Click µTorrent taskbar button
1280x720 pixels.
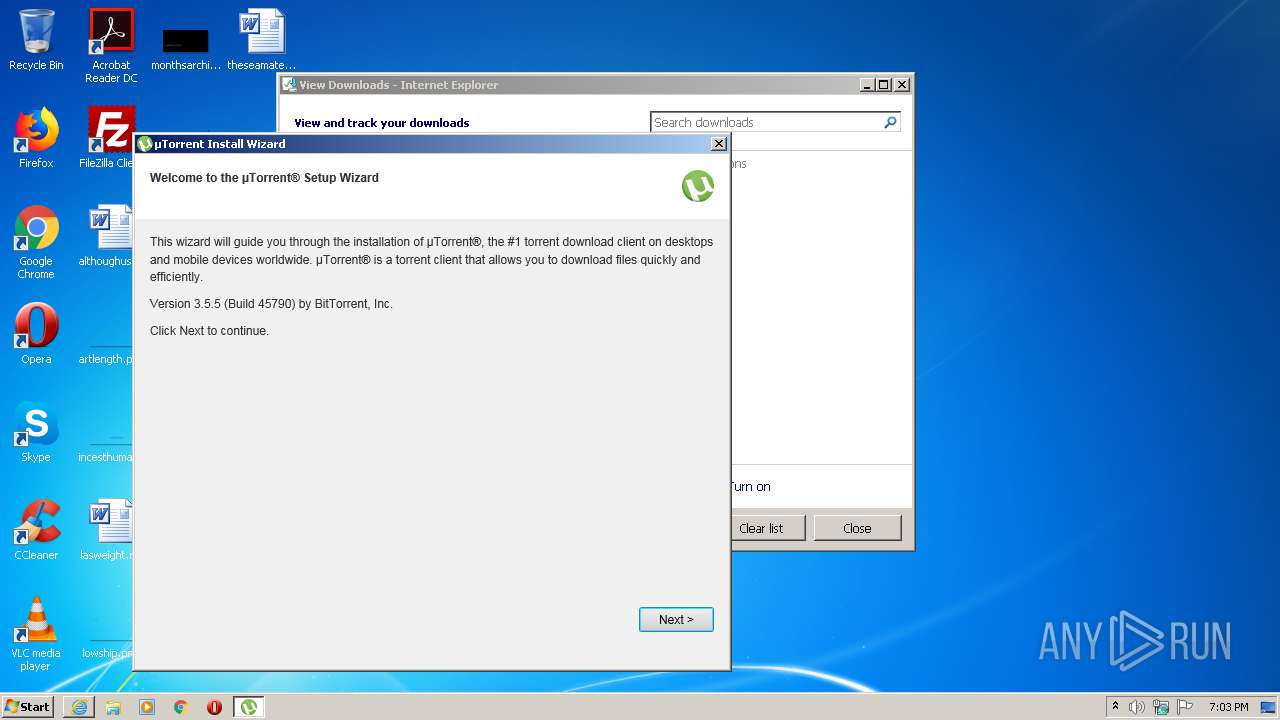248,707
